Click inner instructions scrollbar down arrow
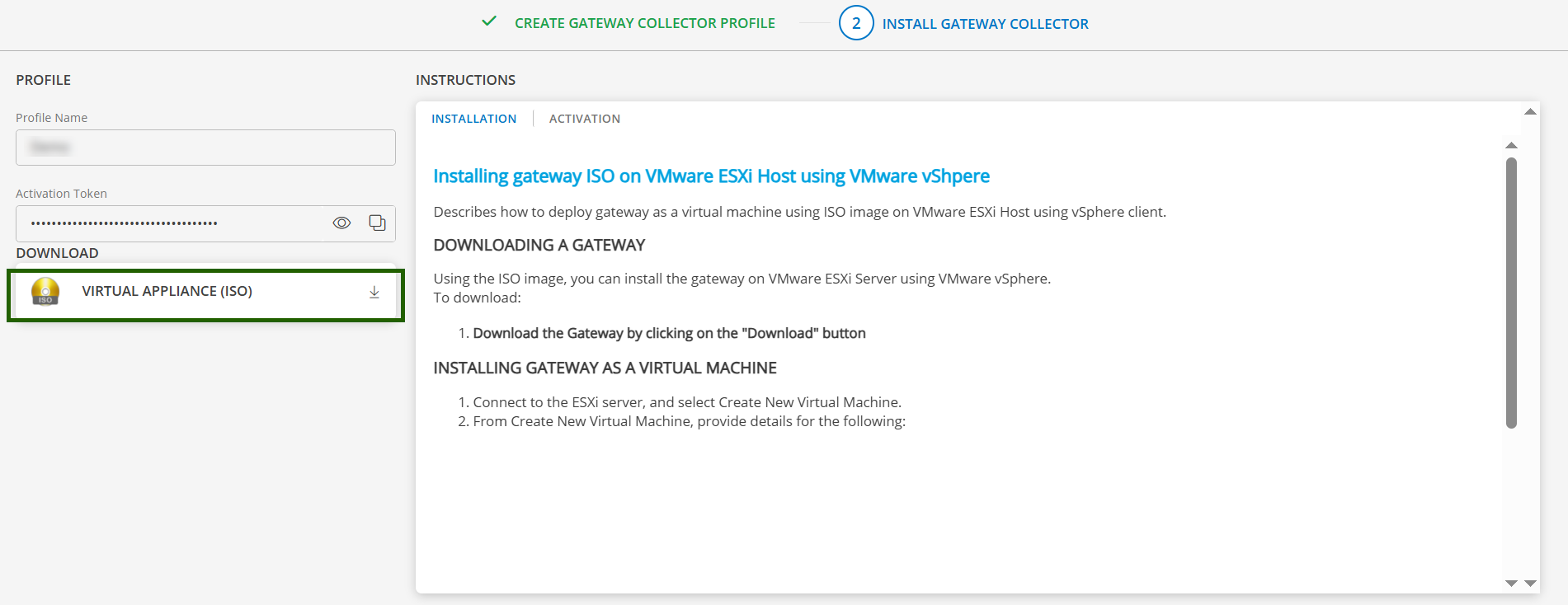 1511,583
